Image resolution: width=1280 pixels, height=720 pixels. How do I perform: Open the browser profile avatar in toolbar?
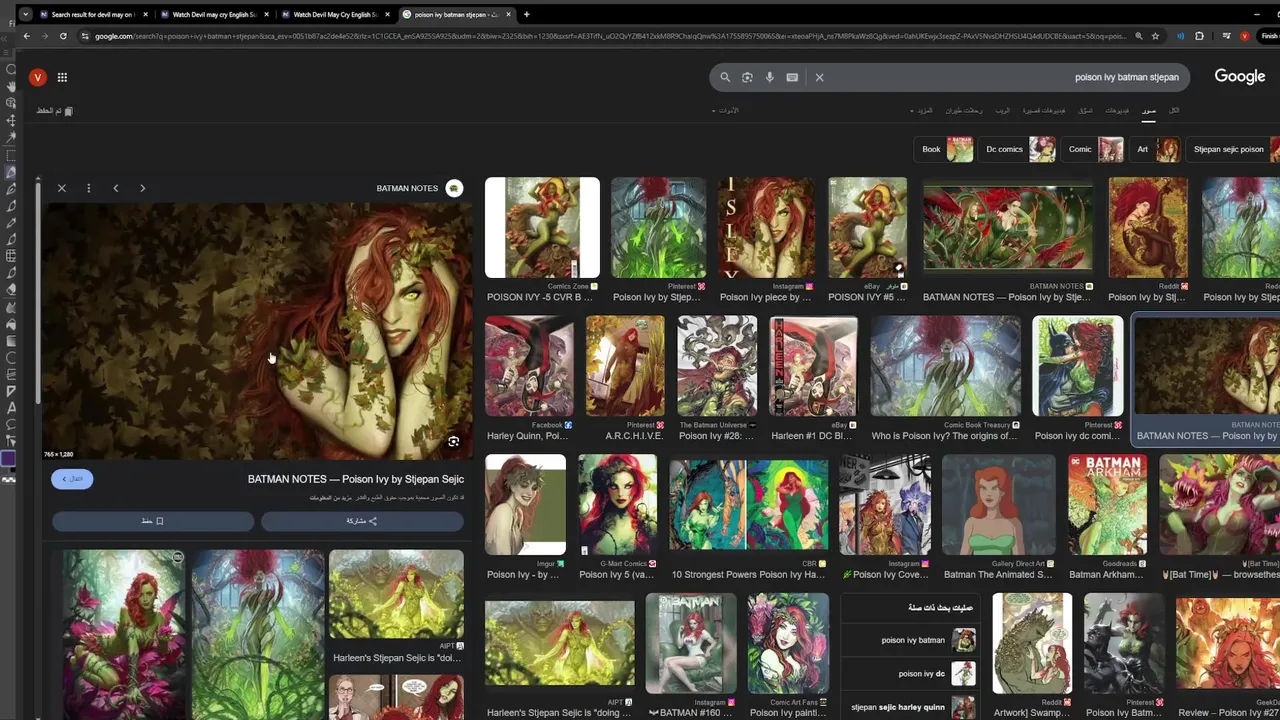pos(1245,36)
